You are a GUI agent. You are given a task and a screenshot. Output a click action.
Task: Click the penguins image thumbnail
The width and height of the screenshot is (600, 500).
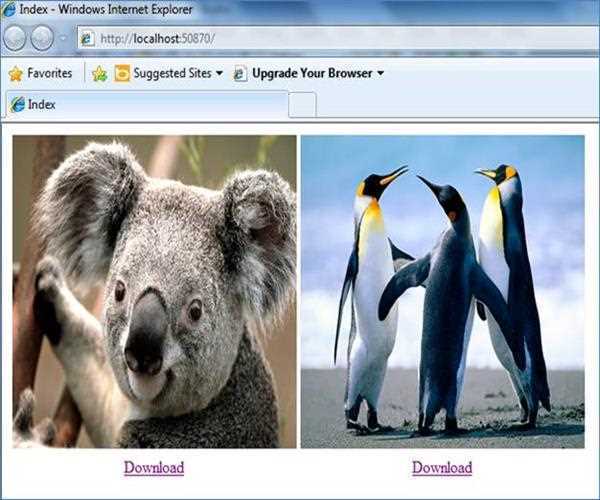coord(443,292)
